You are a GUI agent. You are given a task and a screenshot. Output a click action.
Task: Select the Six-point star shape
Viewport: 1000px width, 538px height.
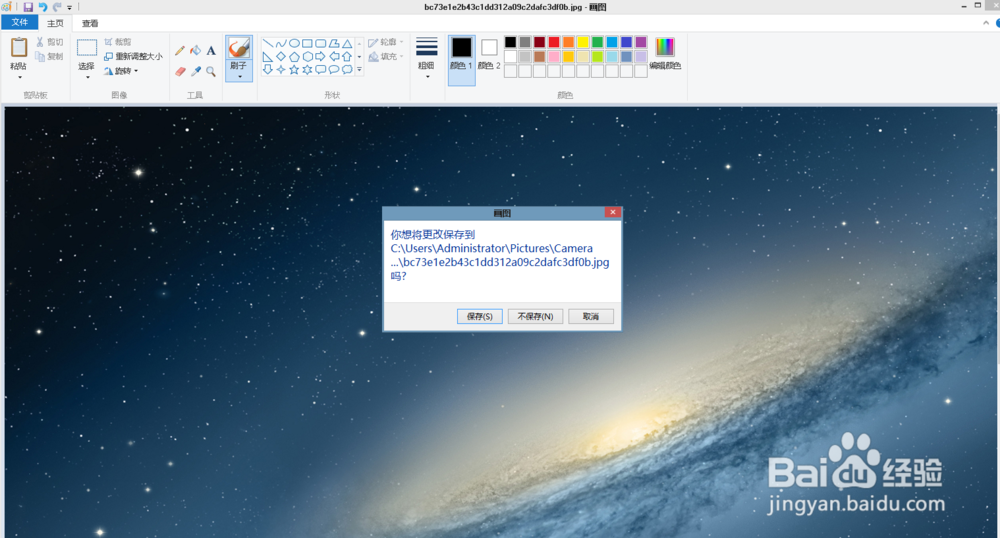[307, 69]
